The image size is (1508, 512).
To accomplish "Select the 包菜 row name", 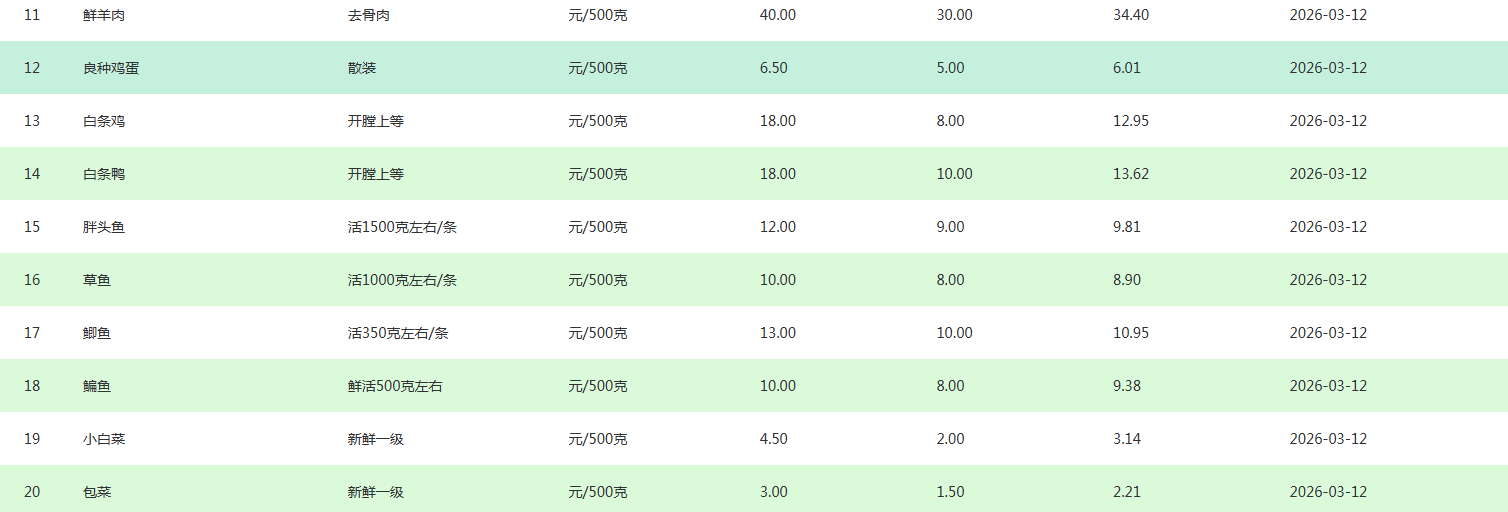I will click(97, 492).
